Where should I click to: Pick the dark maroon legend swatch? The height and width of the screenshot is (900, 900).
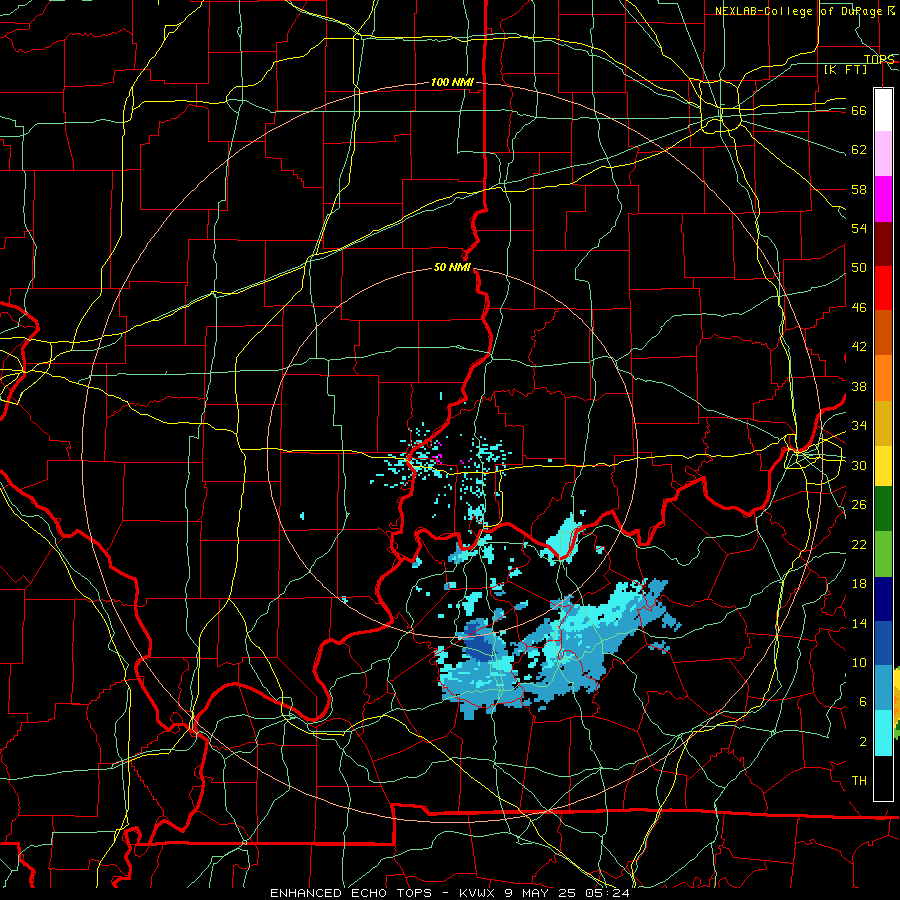[883, 243]
